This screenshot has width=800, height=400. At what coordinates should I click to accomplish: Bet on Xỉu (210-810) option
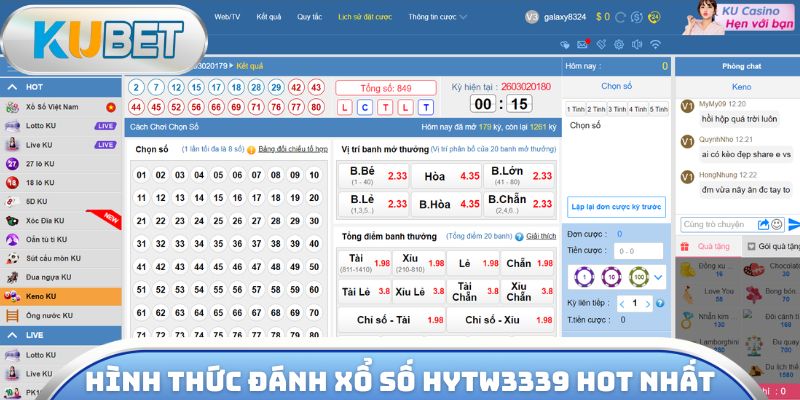419,263
